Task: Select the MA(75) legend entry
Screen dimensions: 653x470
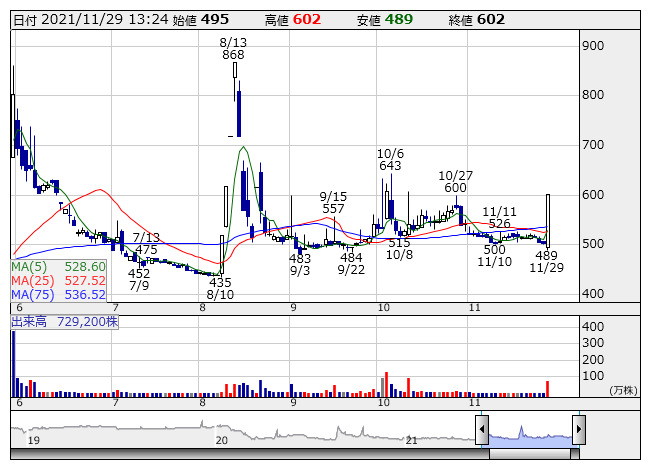Action: click(x=59, y=295)
